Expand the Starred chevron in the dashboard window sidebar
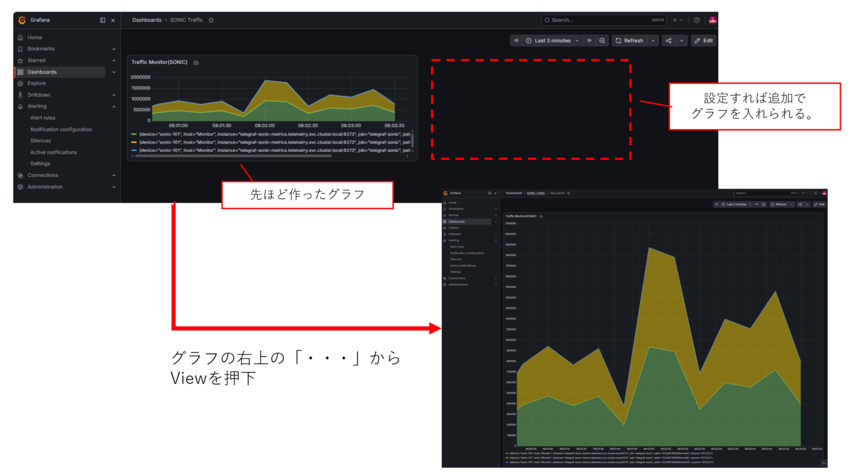The width and height of the screenshot is (850, 476). click(x=114, y=61)
